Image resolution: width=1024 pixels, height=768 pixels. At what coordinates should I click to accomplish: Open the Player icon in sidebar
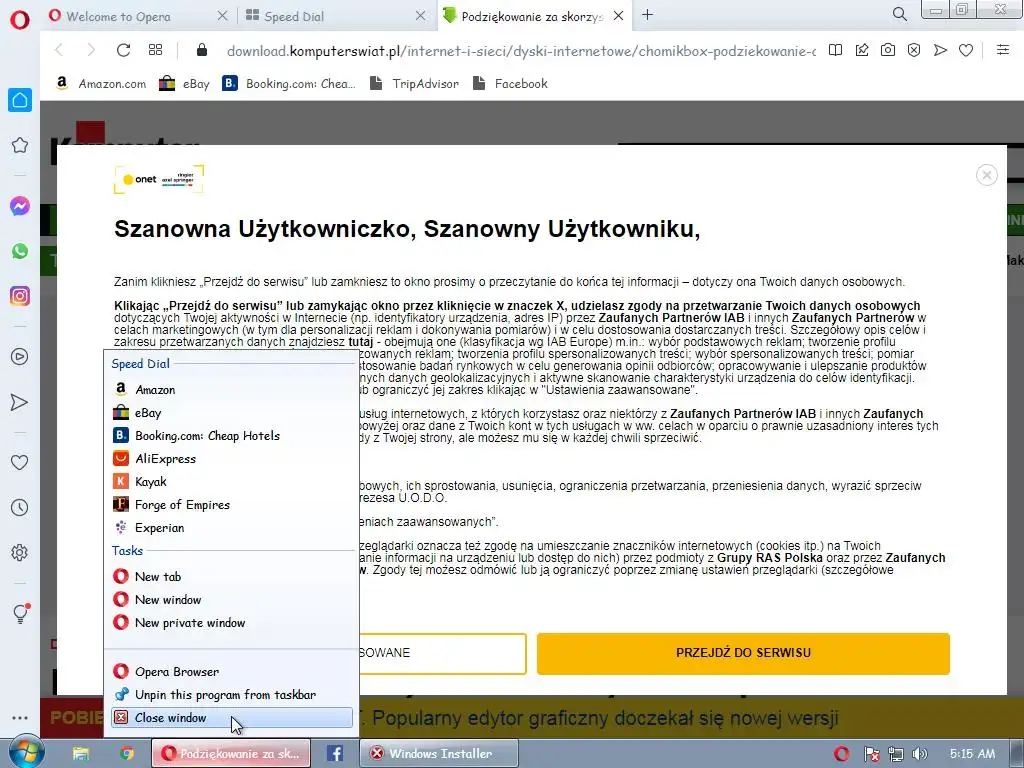coord(20,357)
